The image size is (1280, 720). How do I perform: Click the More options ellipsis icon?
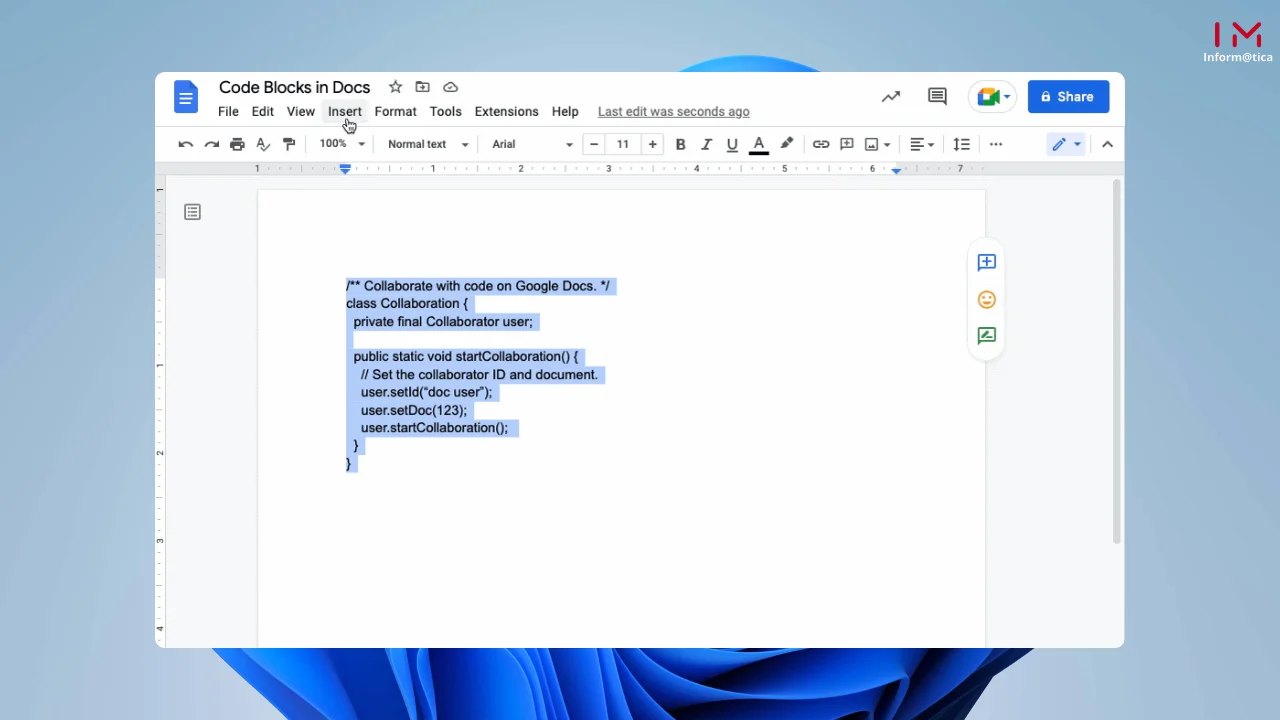point(996,144)
